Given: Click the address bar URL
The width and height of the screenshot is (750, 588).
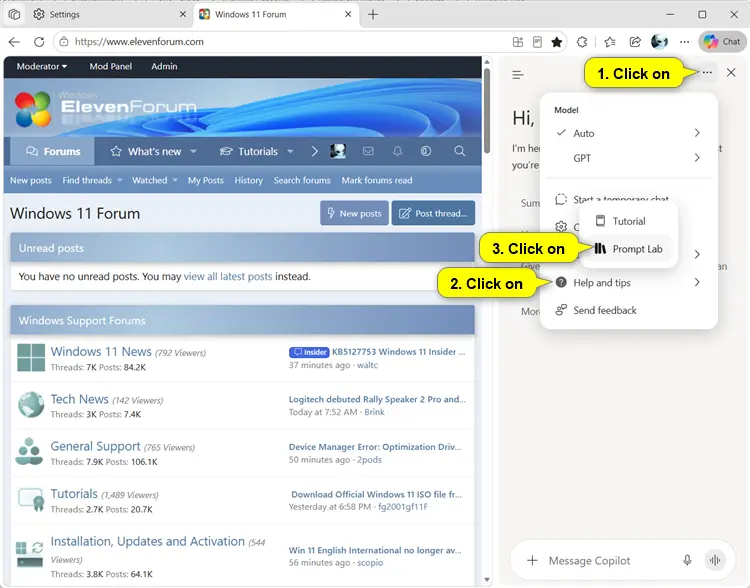Looking at the screenshot, I should [139, 42].
